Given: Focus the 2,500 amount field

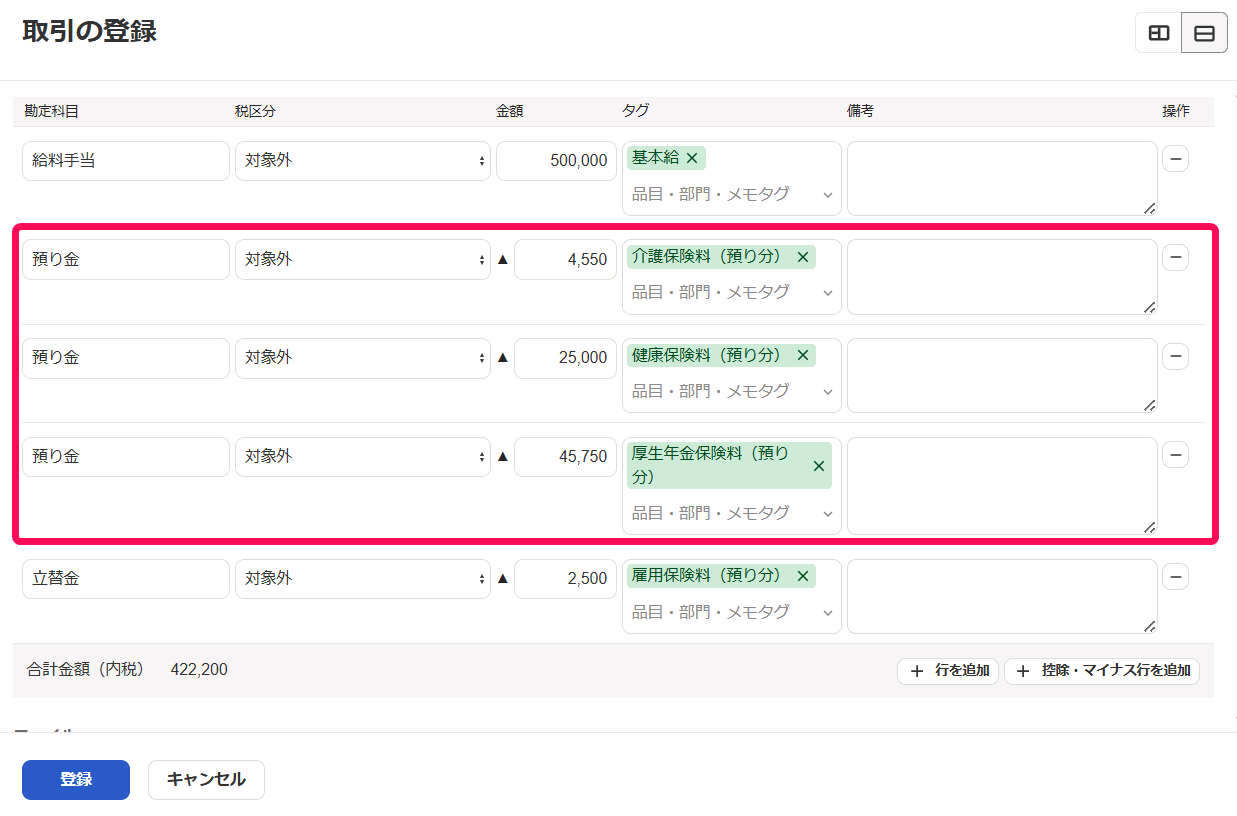Looking at the screenshot, I should click(x=565, y=579).
